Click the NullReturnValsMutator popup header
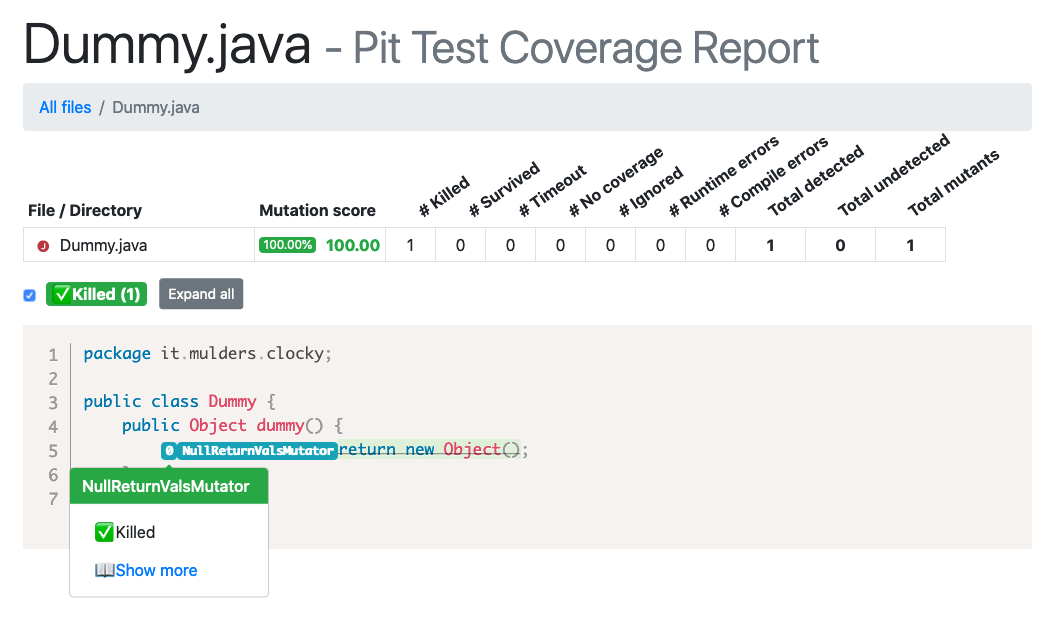 (x=167, y=487)
